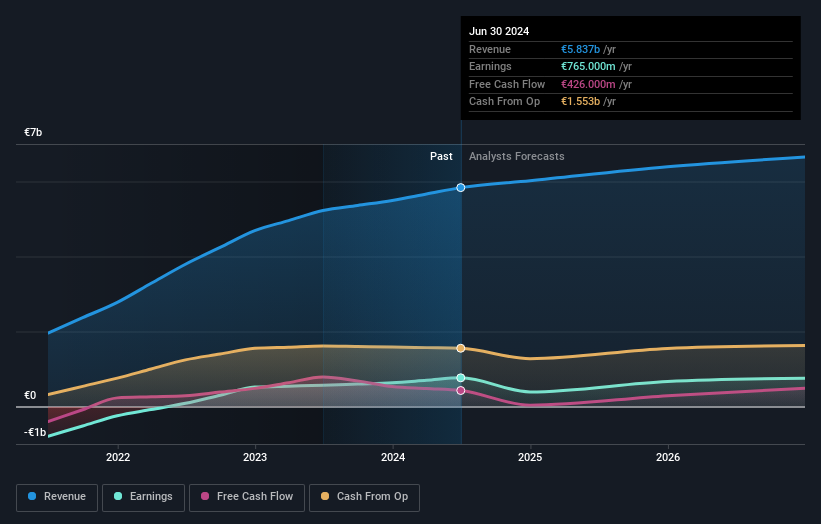Click the 2022 x-axis label
The width and height of the screenshot is (821, 524).
point(118,457)
